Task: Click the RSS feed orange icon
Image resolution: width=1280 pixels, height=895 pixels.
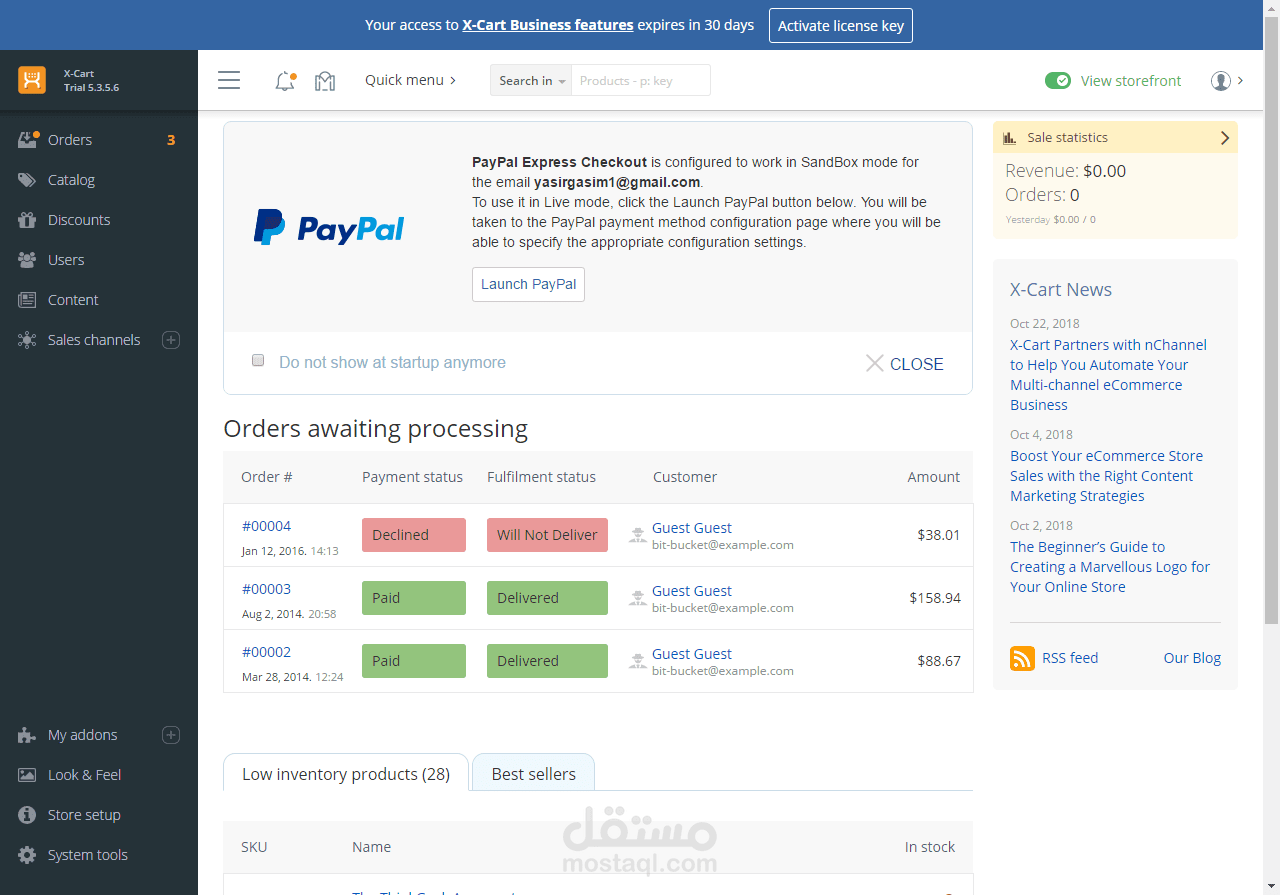Action: click(1022, 658)
